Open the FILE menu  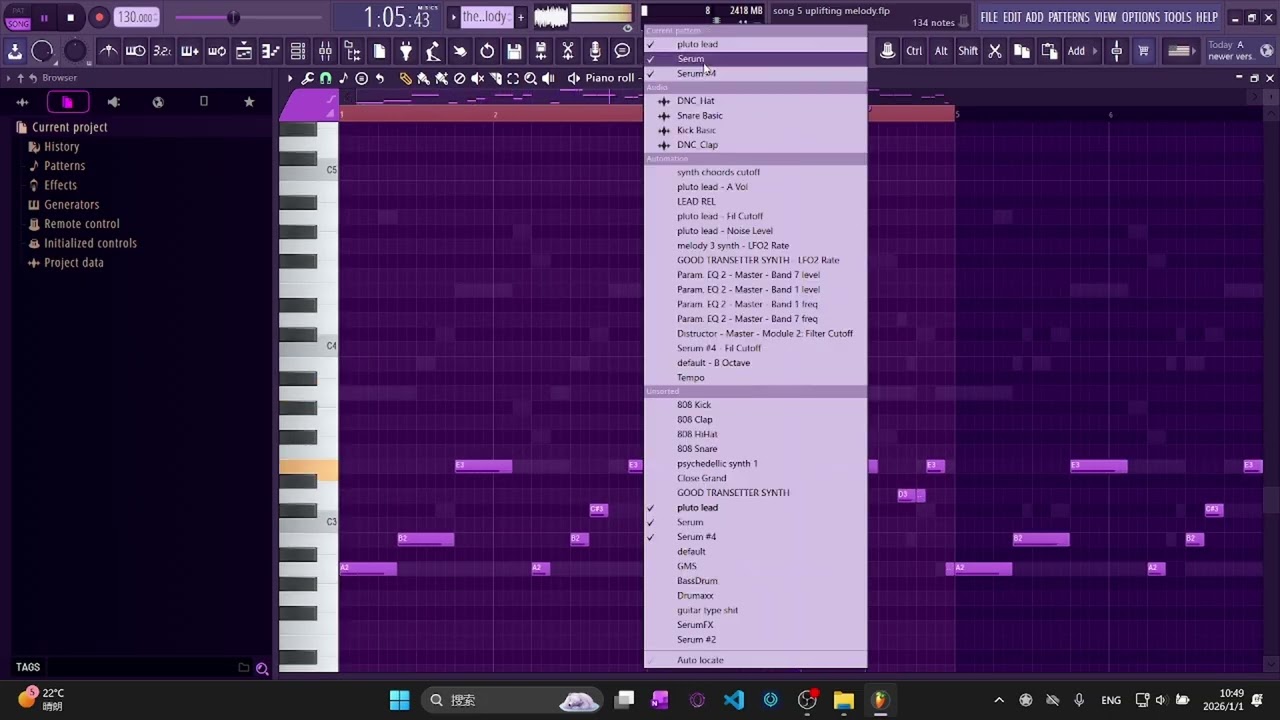(x=989, y=18)
